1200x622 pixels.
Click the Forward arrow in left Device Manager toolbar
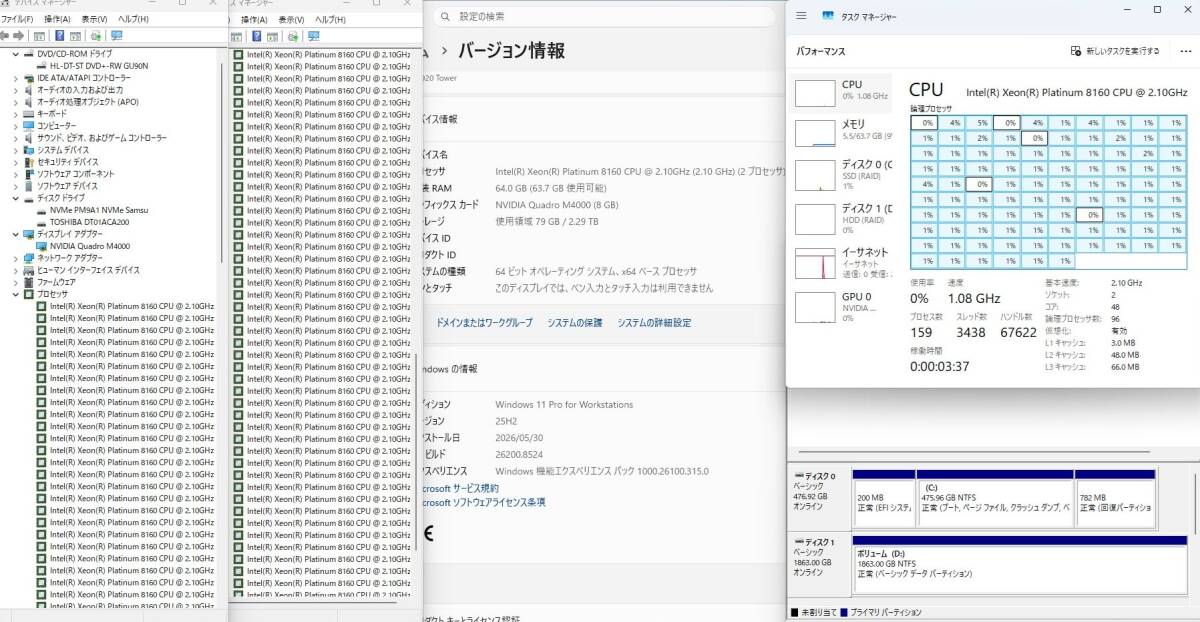click(19, 36)
